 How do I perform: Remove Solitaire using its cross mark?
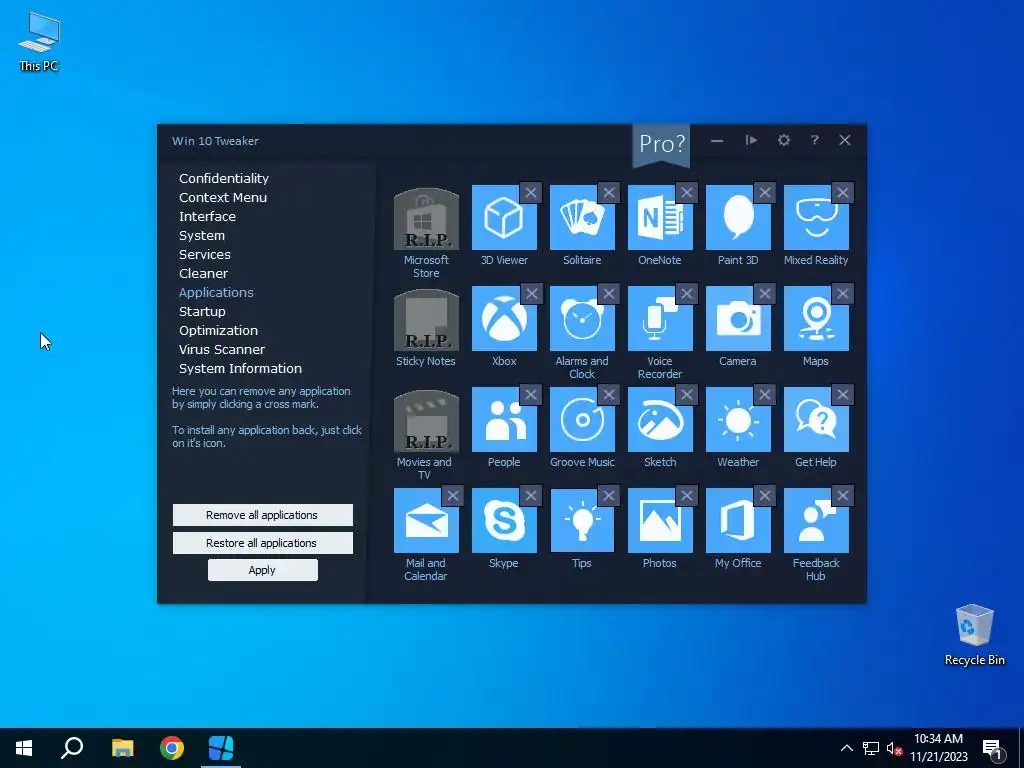coord(609,193)
